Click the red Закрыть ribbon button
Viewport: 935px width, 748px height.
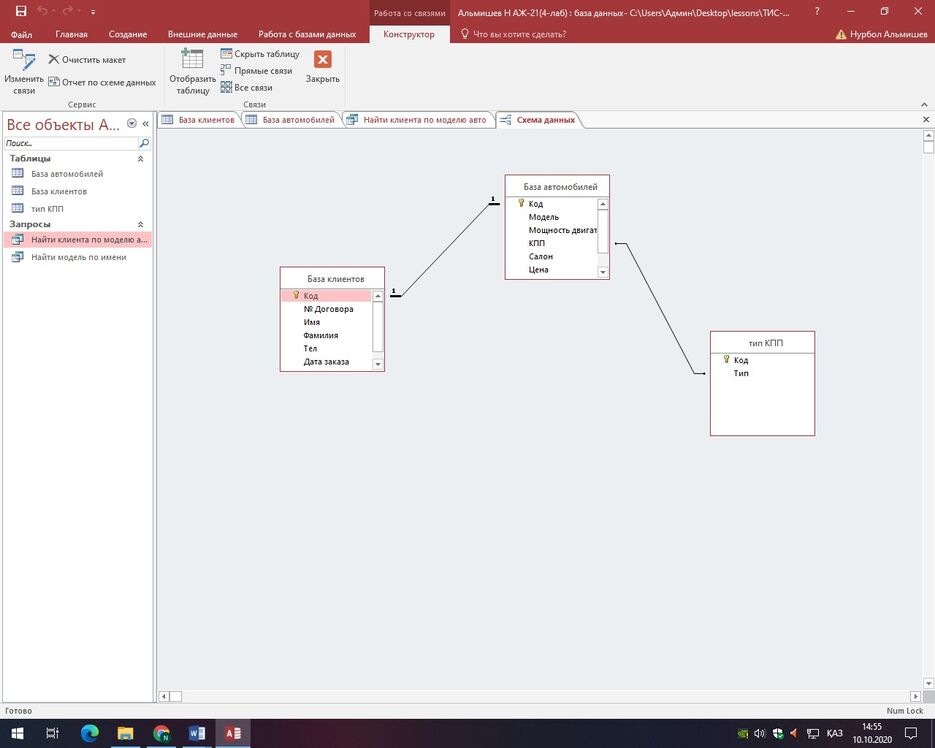click(322, 60)
